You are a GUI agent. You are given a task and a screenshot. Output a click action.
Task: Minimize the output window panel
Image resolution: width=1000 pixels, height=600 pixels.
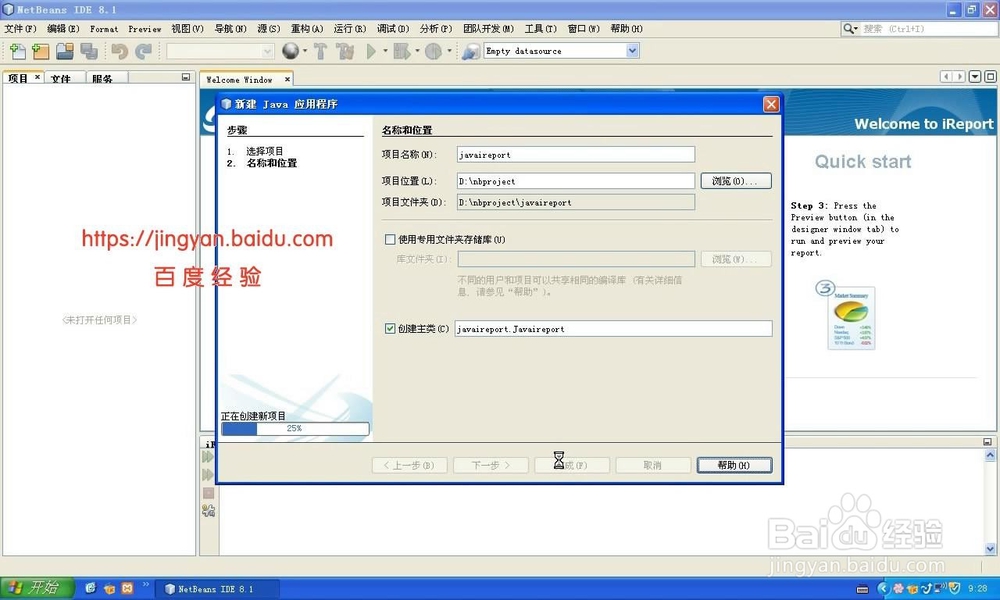coord(987,441)
